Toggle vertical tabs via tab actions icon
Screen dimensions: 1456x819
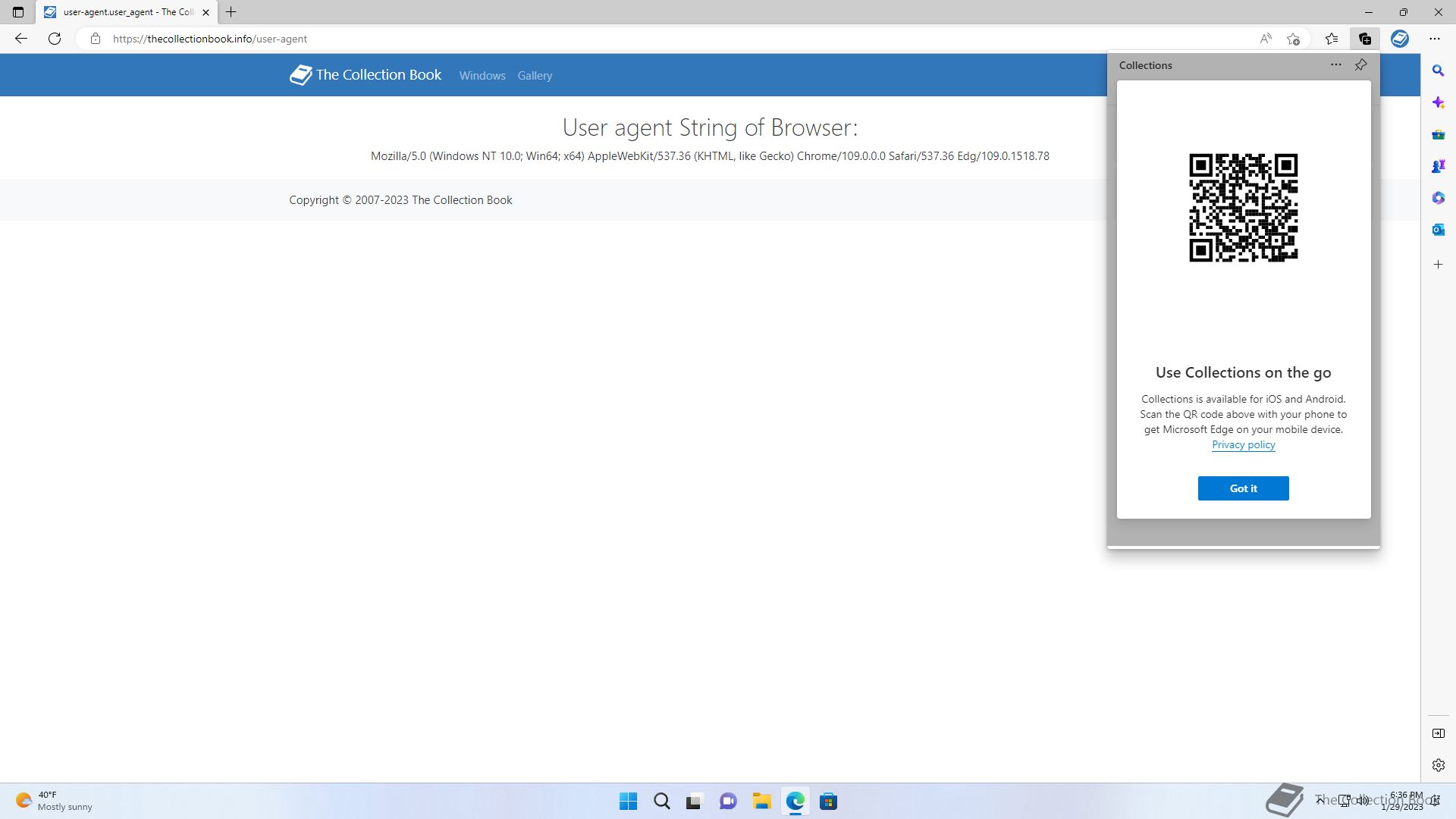click(18, 12)
